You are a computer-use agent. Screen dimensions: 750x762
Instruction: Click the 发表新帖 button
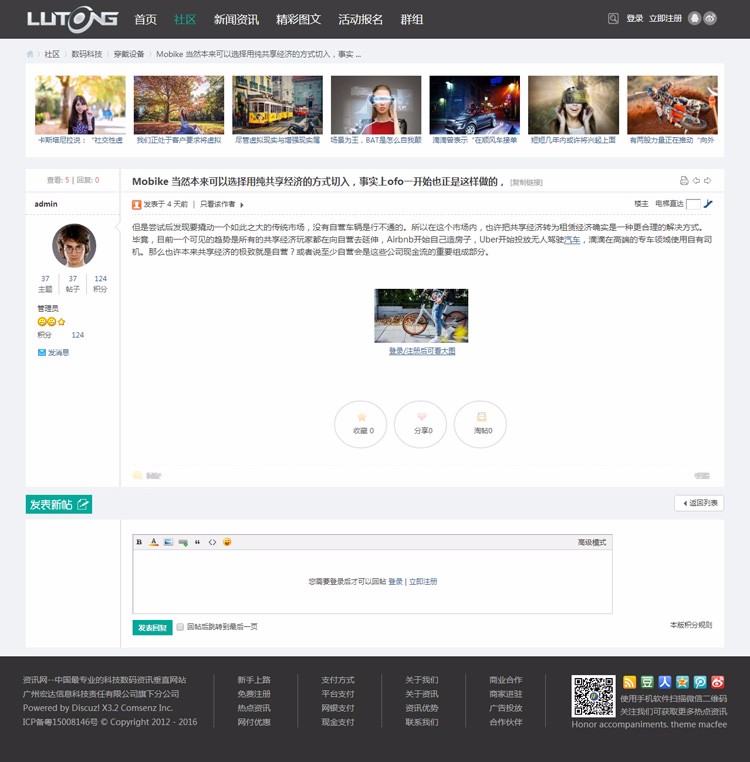pos(59,504)
